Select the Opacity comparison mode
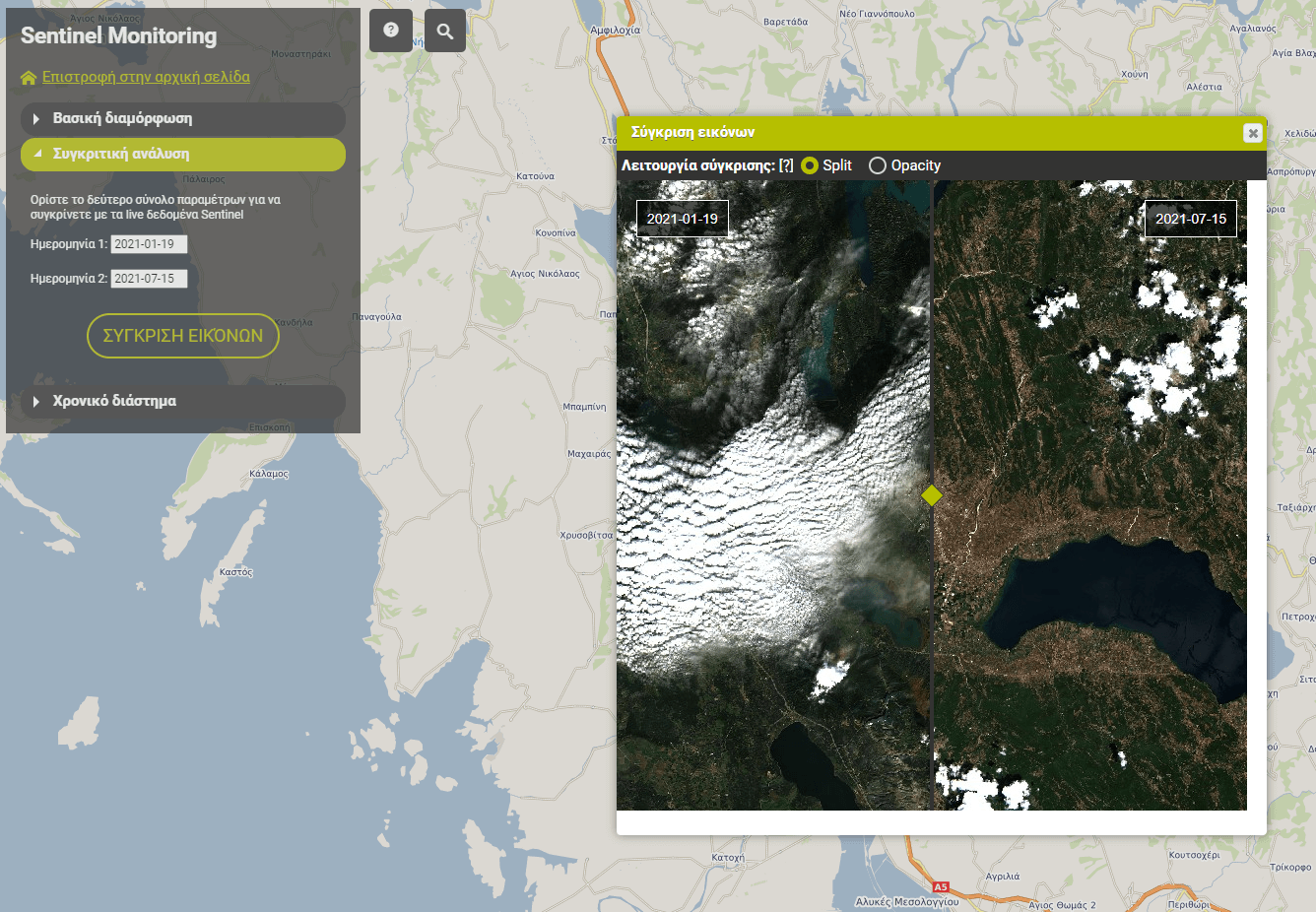This screenshot has height=912, width=1316. pyautogui.click(x=878, y=165)
